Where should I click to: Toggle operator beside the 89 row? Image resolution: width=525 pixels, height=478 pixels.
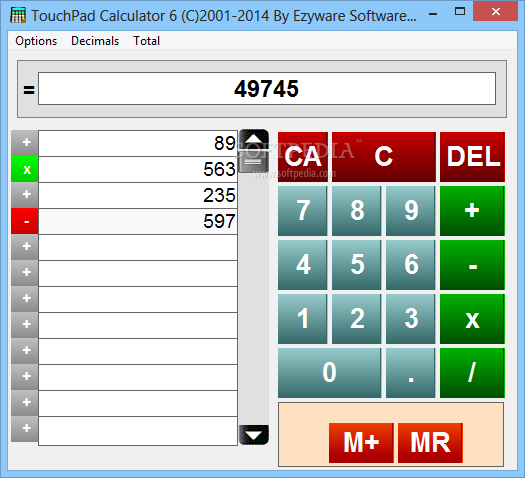(25, 143)
